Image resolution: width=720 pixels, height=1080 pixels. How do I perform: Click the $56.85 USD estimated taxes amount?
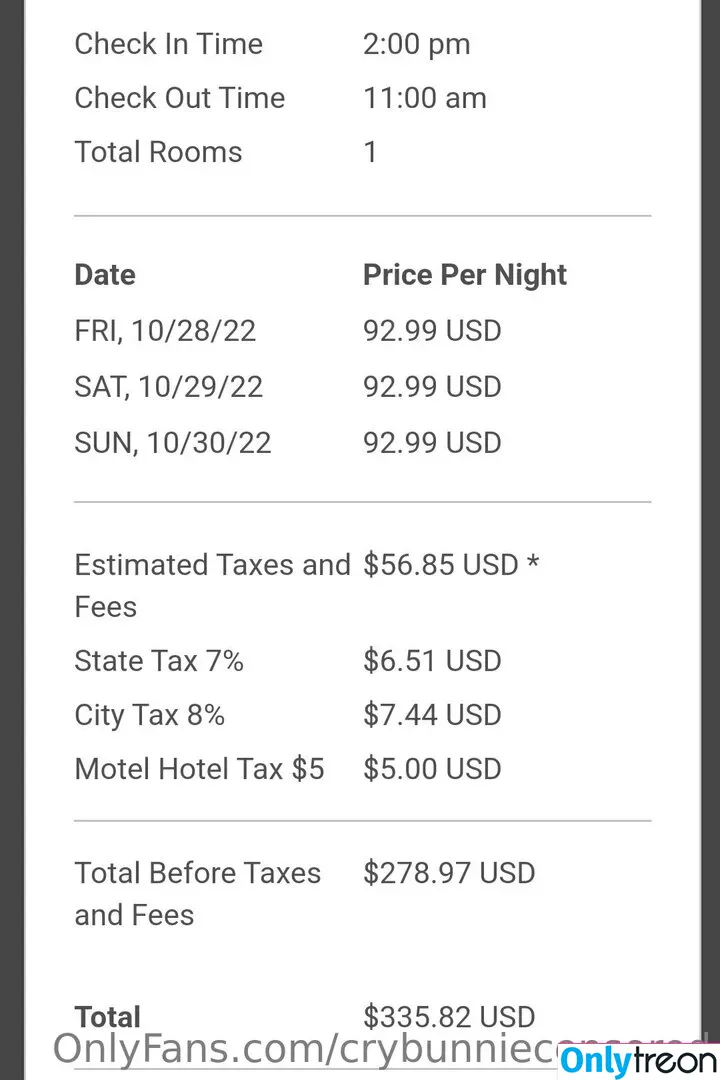point(451,565)
